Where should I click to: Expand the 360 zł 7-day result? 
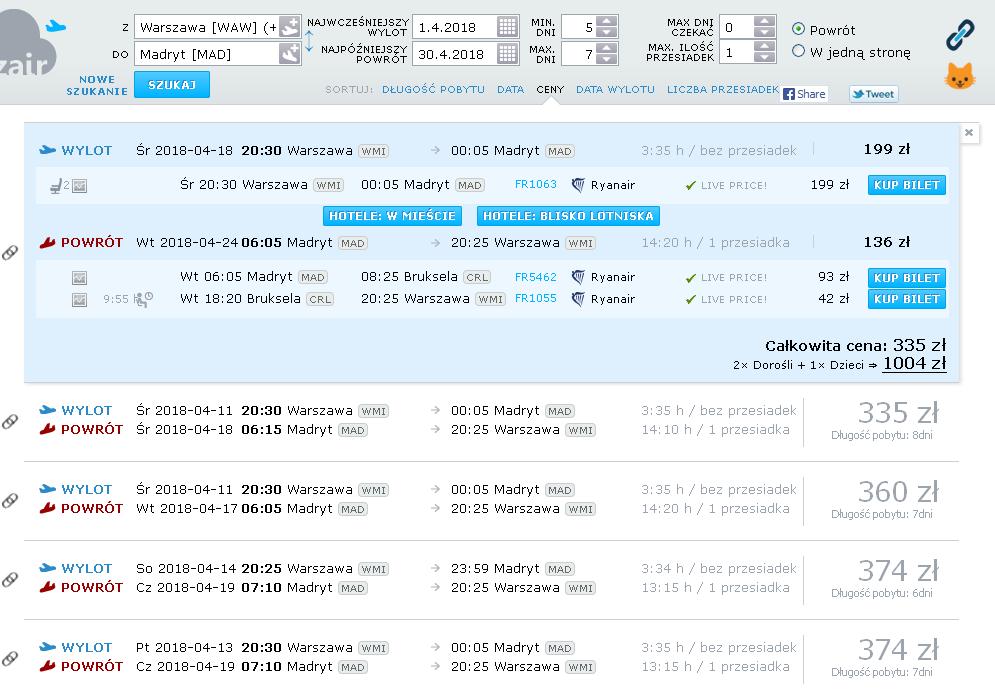(492, 500)
